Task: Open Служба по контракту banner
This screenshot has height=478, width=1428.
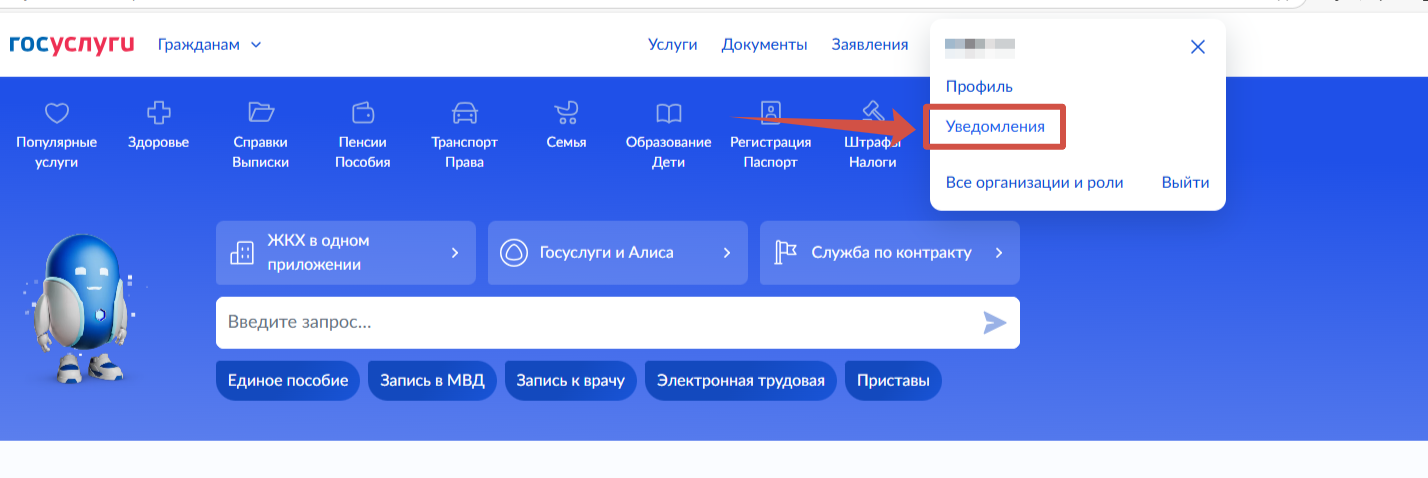Action: click(888, 253)
